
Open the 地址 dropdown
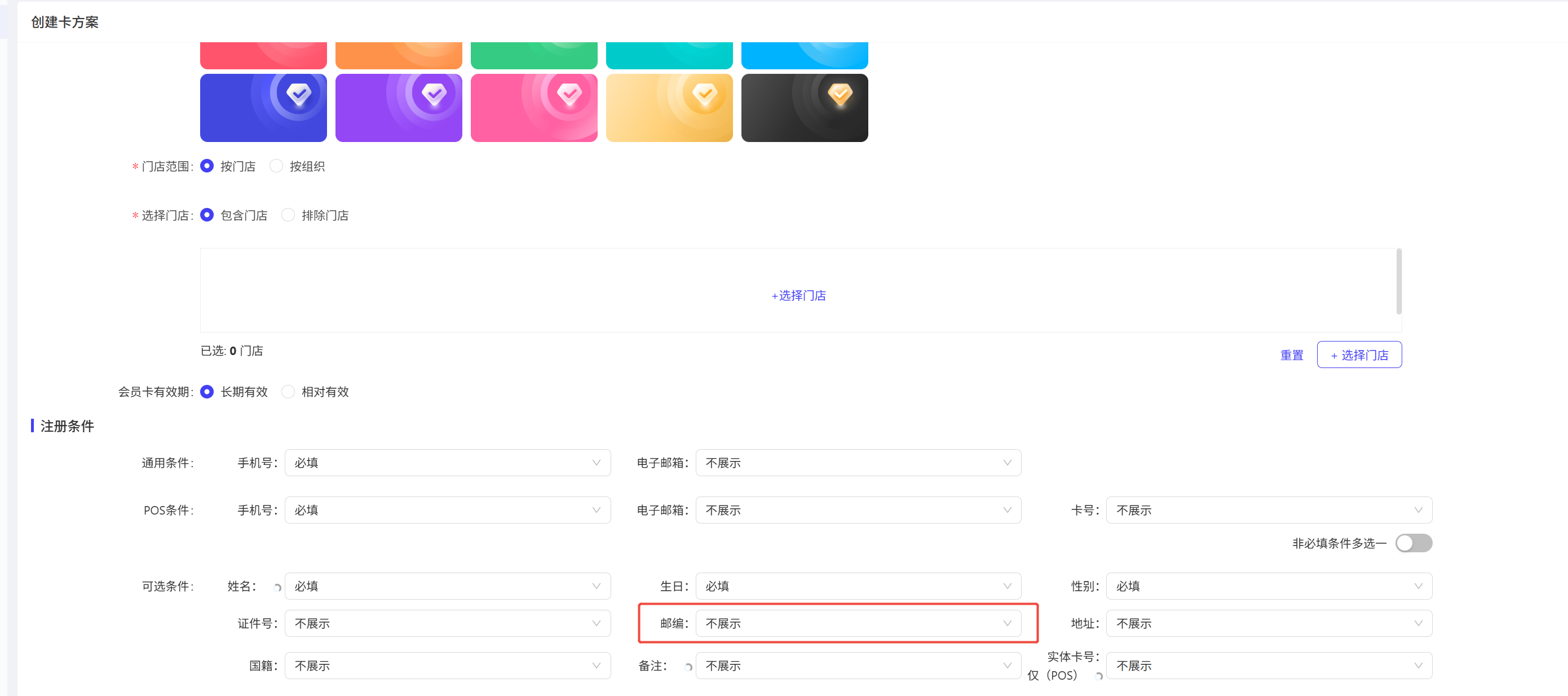click(x=1269, y=623)
